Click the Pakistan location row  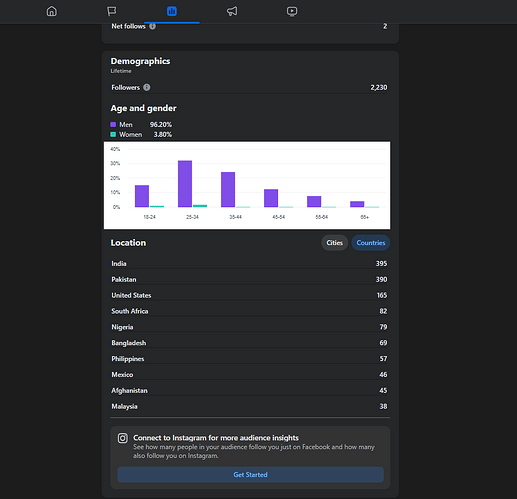pyautogui.click(x=249, y=279)
